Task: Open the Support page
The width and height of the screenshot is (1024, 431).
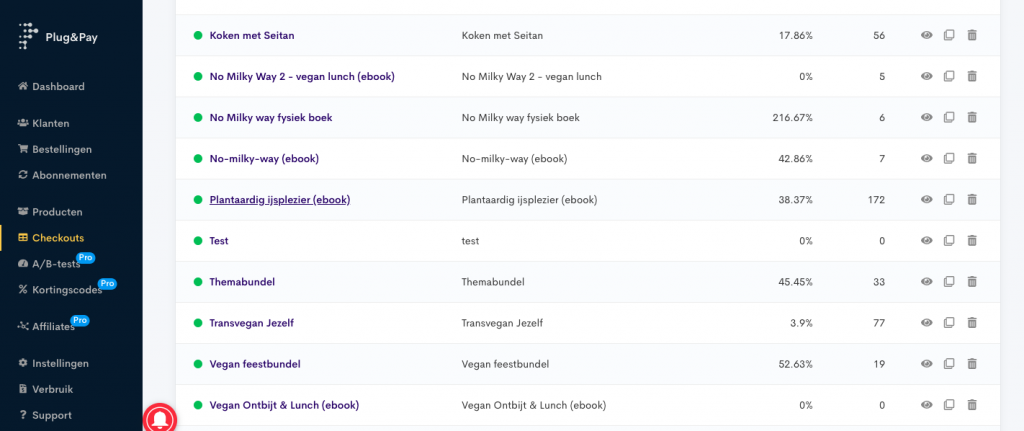Action: [x=51, y=415]
